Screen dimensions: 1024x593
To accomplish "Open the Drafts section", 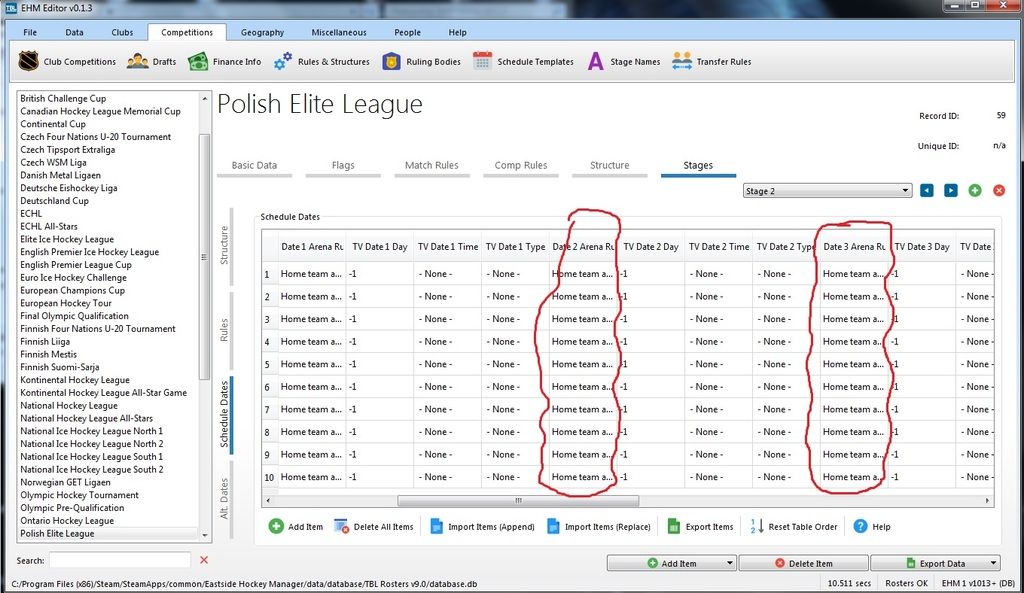I will click(x=152, y=61).
